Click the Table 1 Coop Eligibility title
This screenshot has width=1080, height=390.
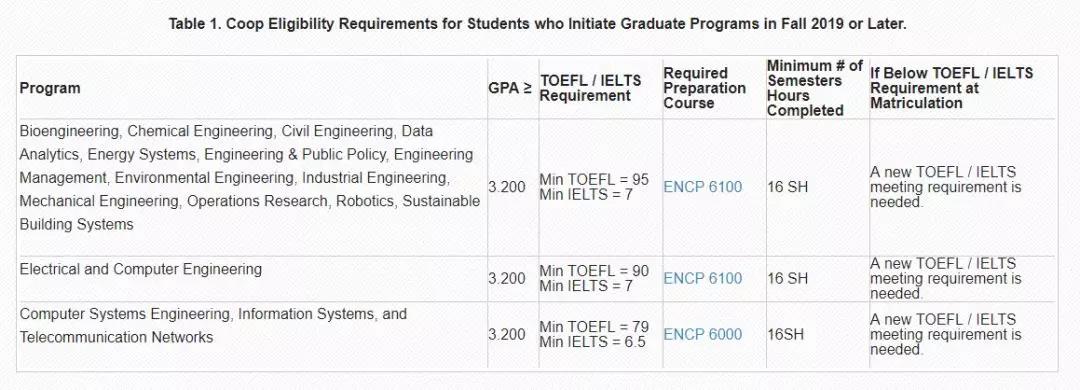pyautogui.click(x=537, y=23)
